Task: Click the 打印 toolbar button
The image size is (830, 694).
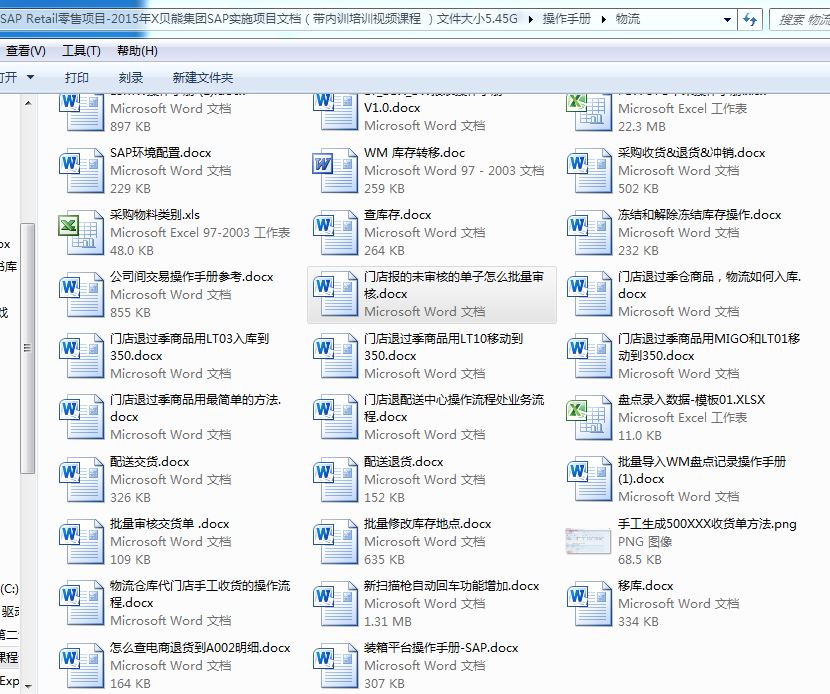Action: pyautogui.click(x=77, y=78)
